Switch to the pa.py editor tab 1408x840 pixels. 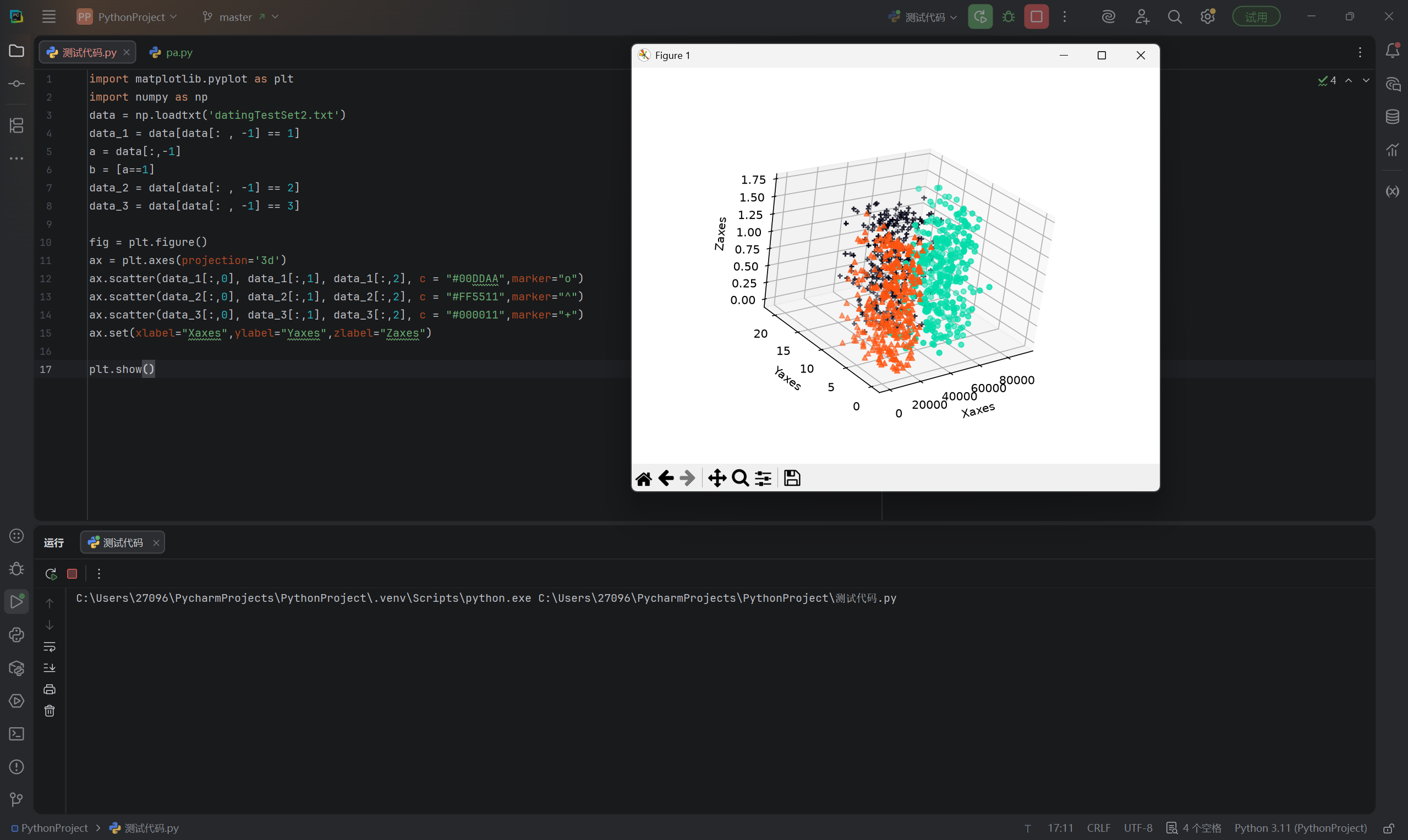(x=171, y=53)
